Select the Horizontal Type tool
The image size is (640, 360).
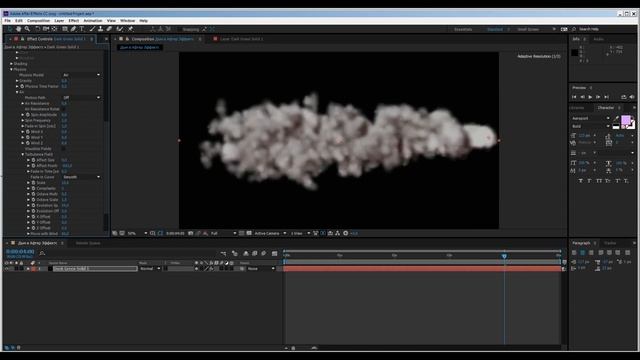click(x=82, y=29)
